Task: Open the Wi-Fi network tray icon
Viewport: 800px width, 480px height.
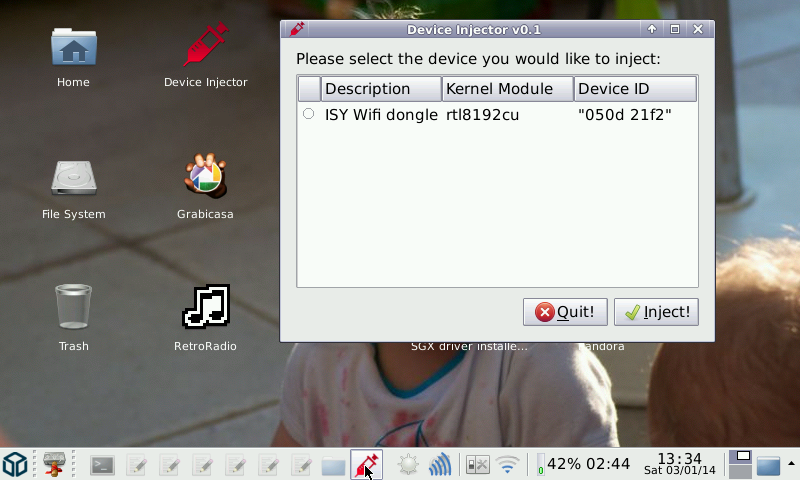Action: [x=509, y=465]
